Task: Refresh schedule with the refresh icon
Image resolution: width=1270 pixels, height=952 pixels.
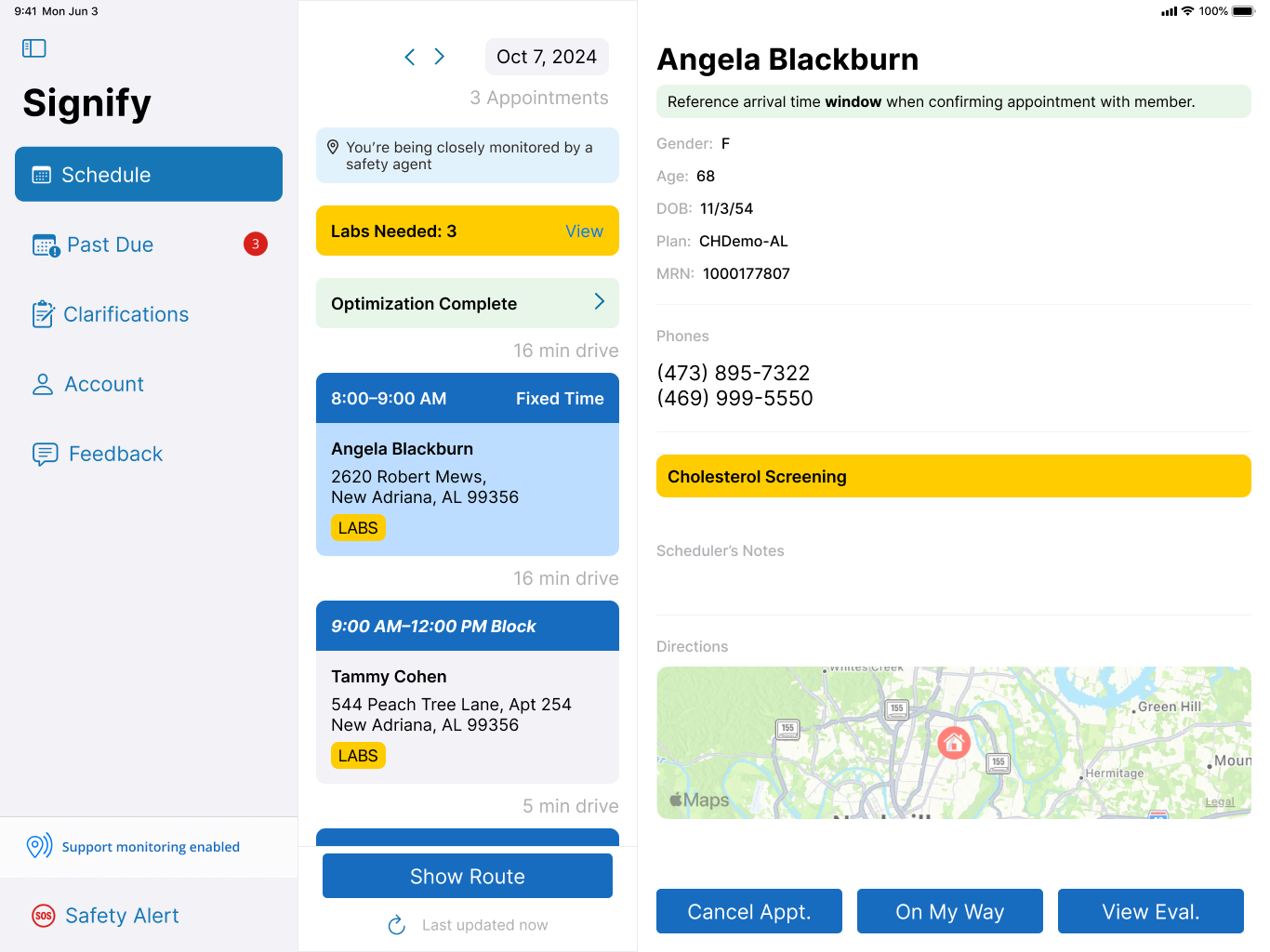Action: click(397, 925)
